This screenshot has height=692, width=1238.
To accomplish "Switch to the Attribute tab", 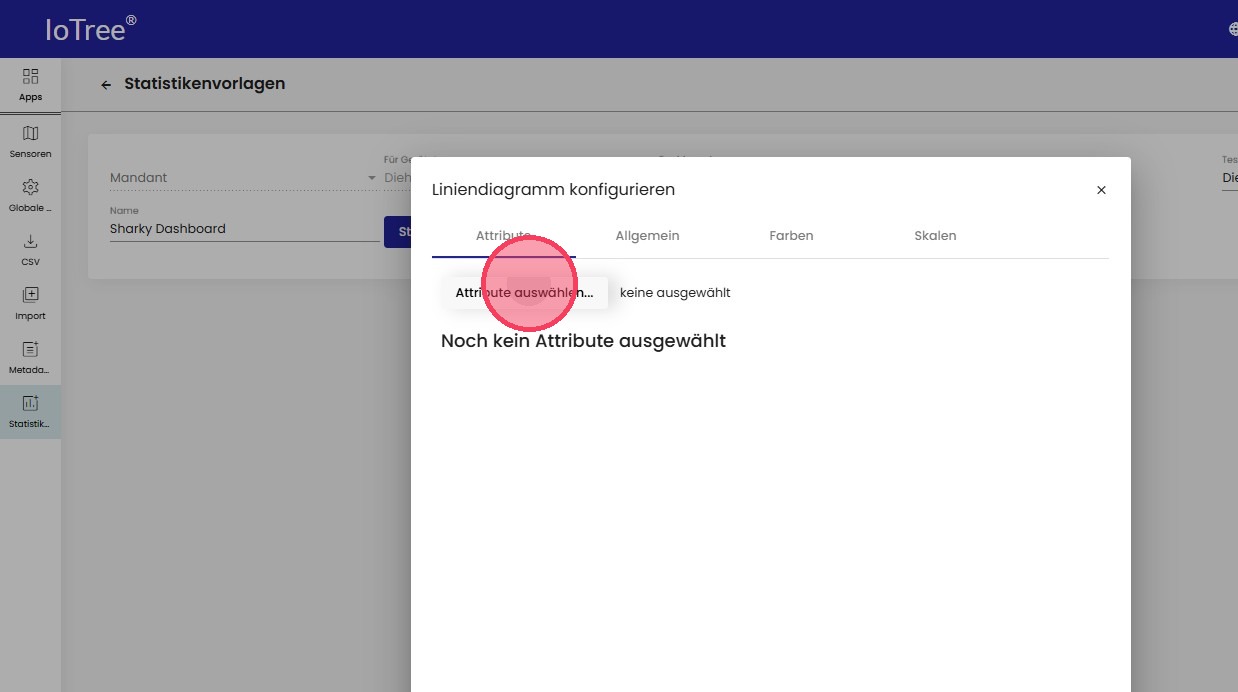I will 503,236.
